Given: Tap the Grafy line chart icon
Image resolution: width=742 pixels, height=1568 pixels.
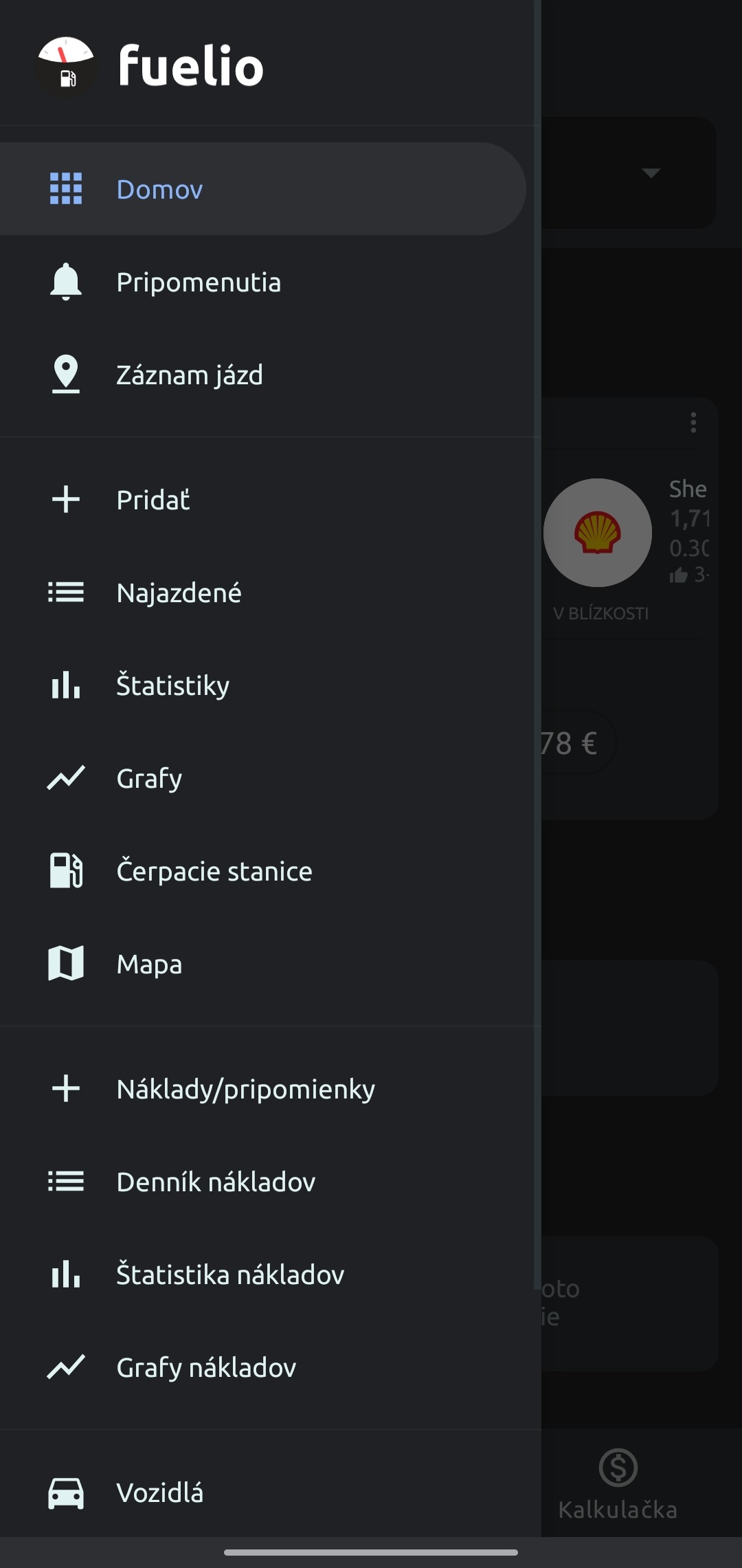Looking at the screenshot, I should coord(66,778).
